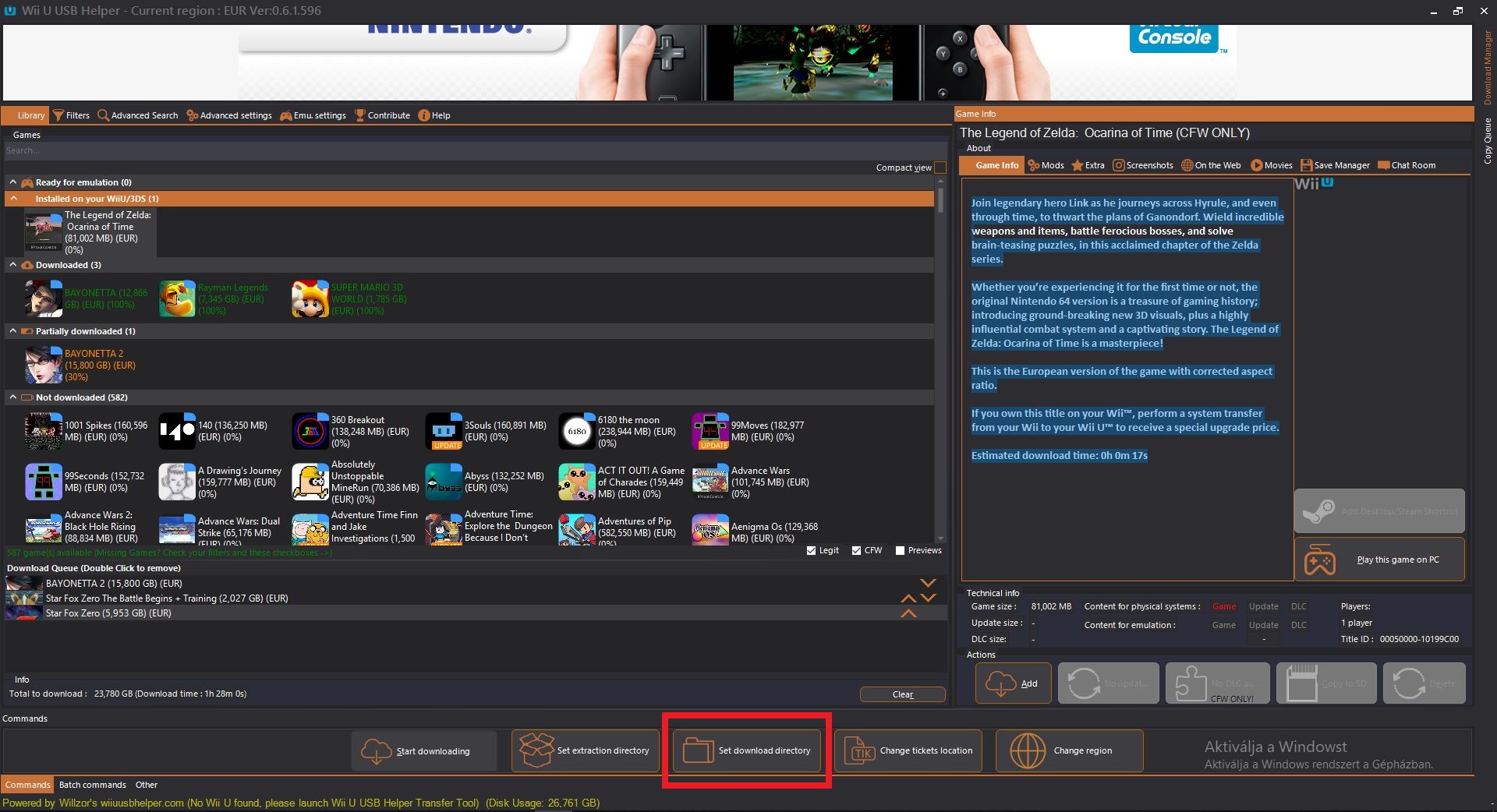Screen dimensions: 1497x812
Task: Open the Filters toolbar item
Action: (71, 115)
